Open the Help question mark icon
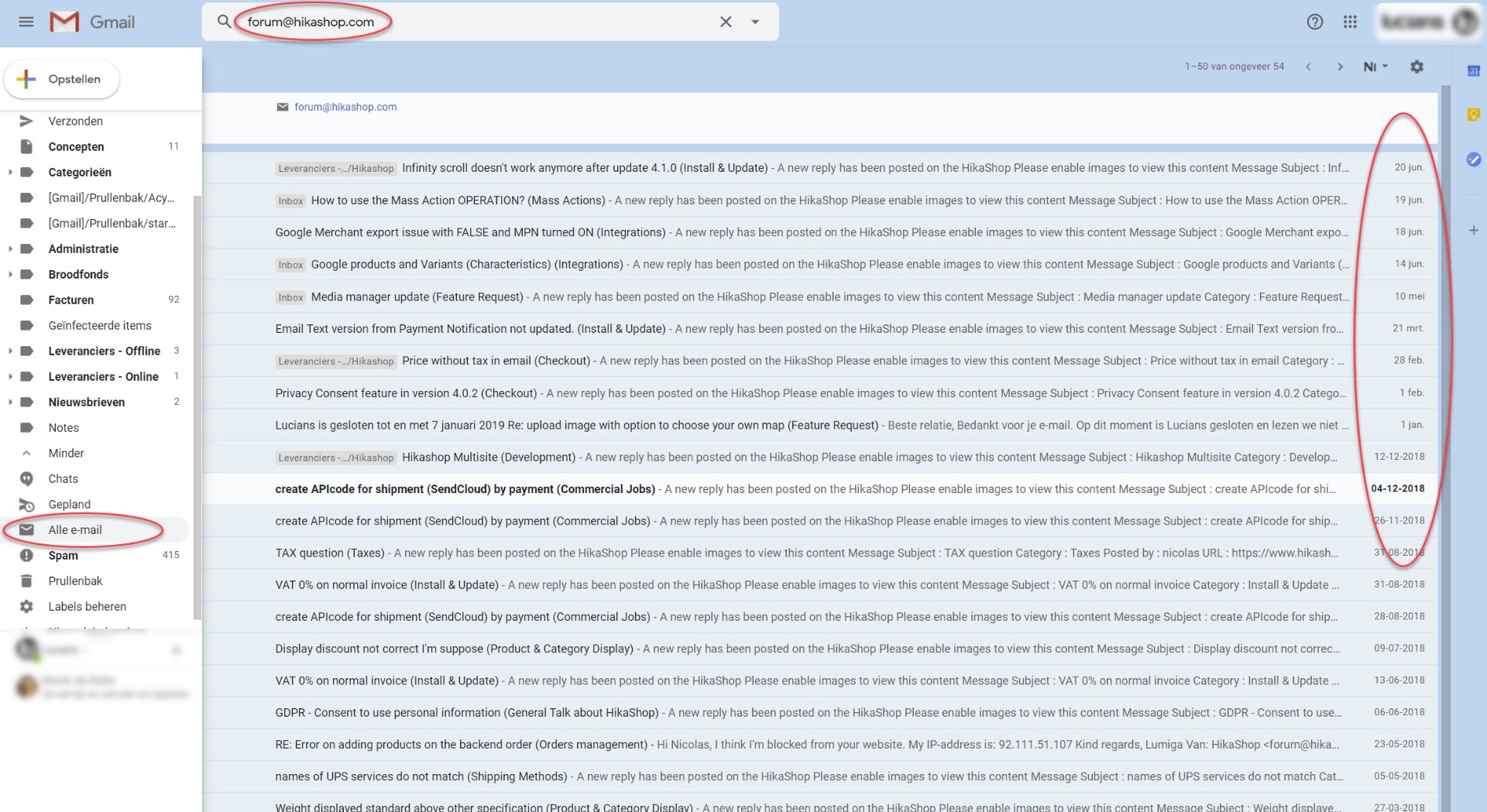The image size is (1487, 812). [x=1314, y=22]
